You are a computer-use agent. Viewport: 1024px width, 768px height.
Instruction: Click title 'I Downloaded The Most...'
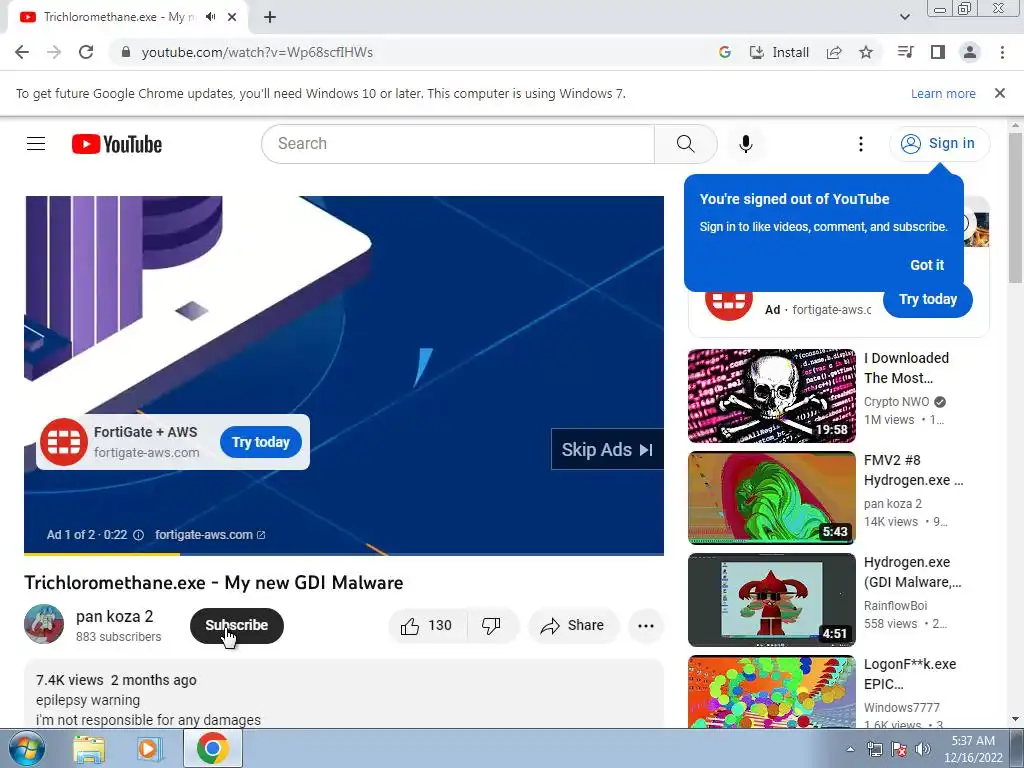click(906, 368)
